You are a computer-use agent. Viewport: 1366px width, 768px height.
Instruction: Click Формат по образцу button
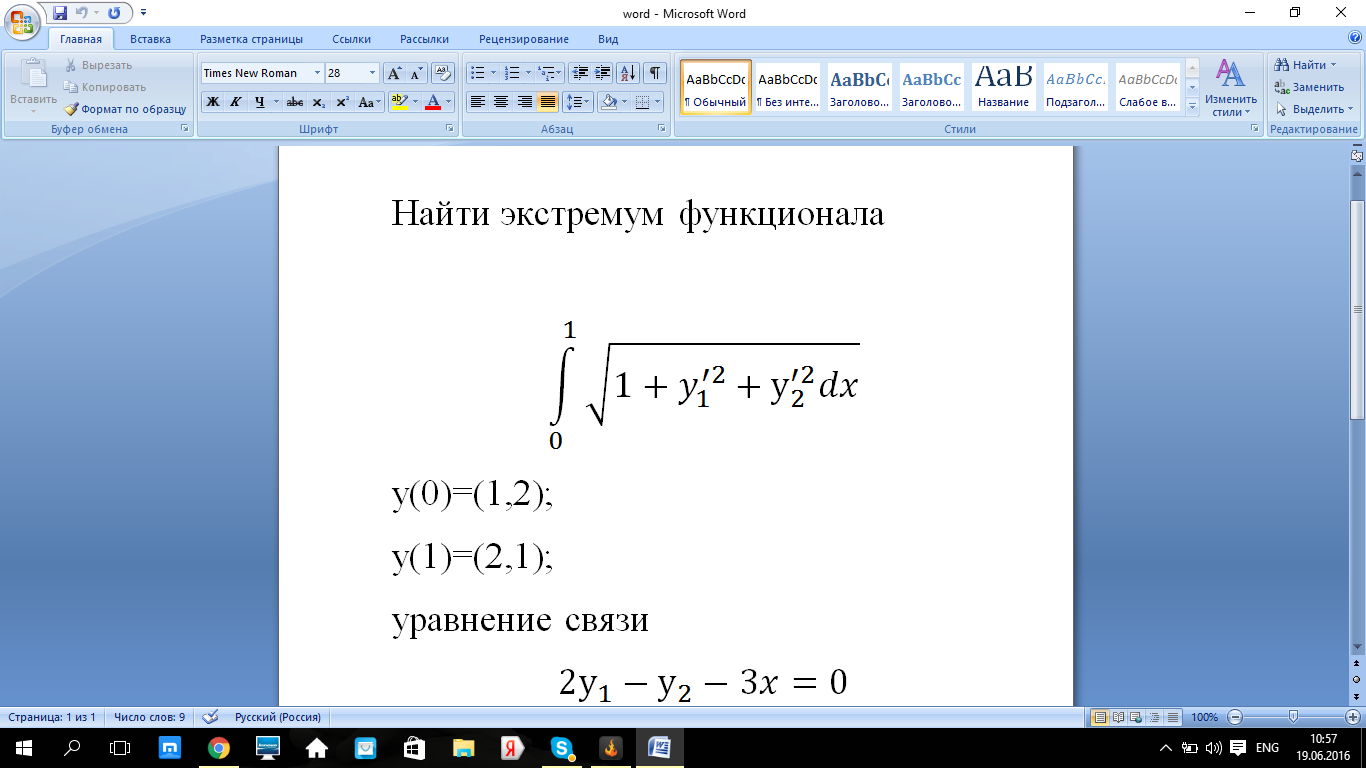126,109
